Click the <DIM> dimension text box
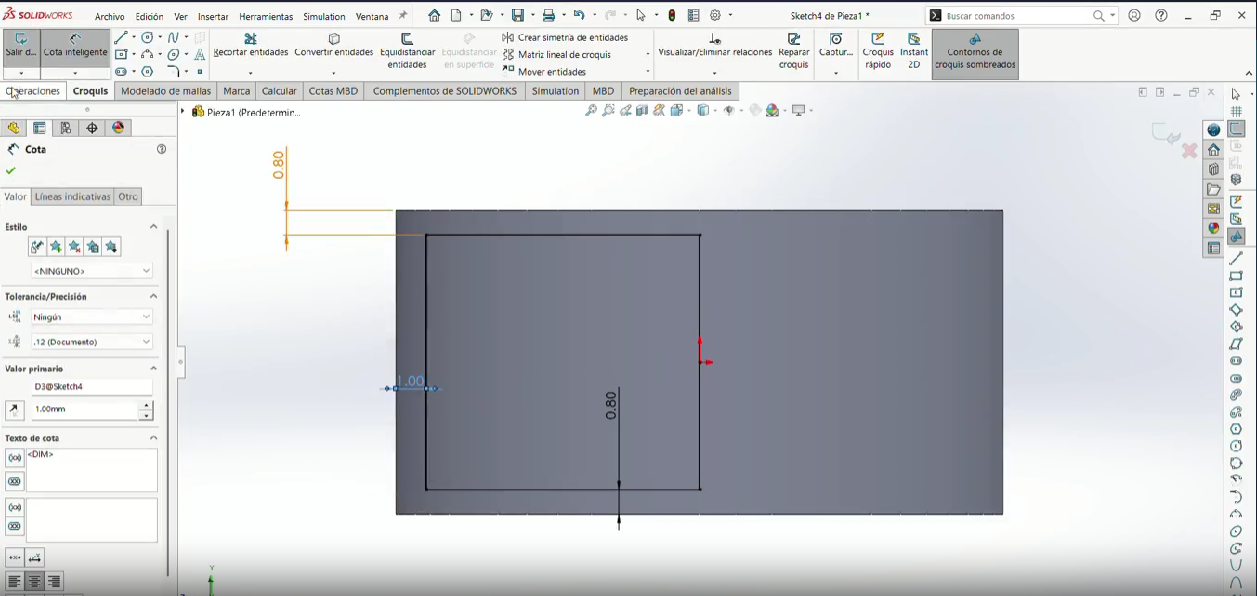1257x596 pixels. pos(91,470)
